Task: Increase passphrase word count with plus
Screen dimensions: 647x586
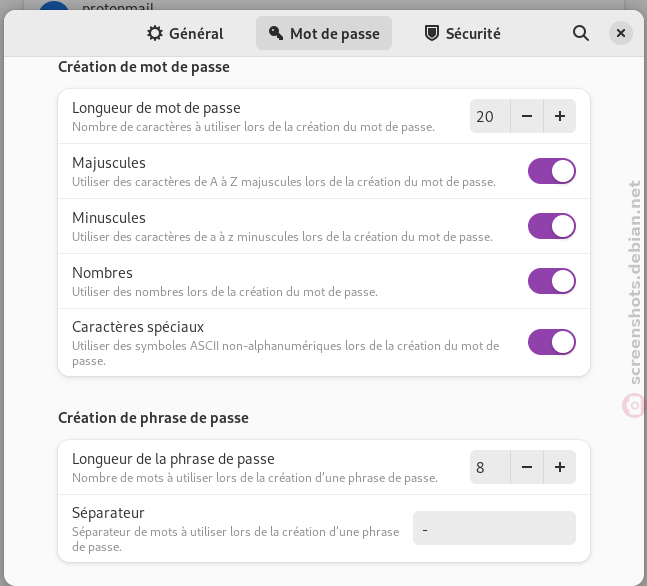Action: [x=560, y=467]
